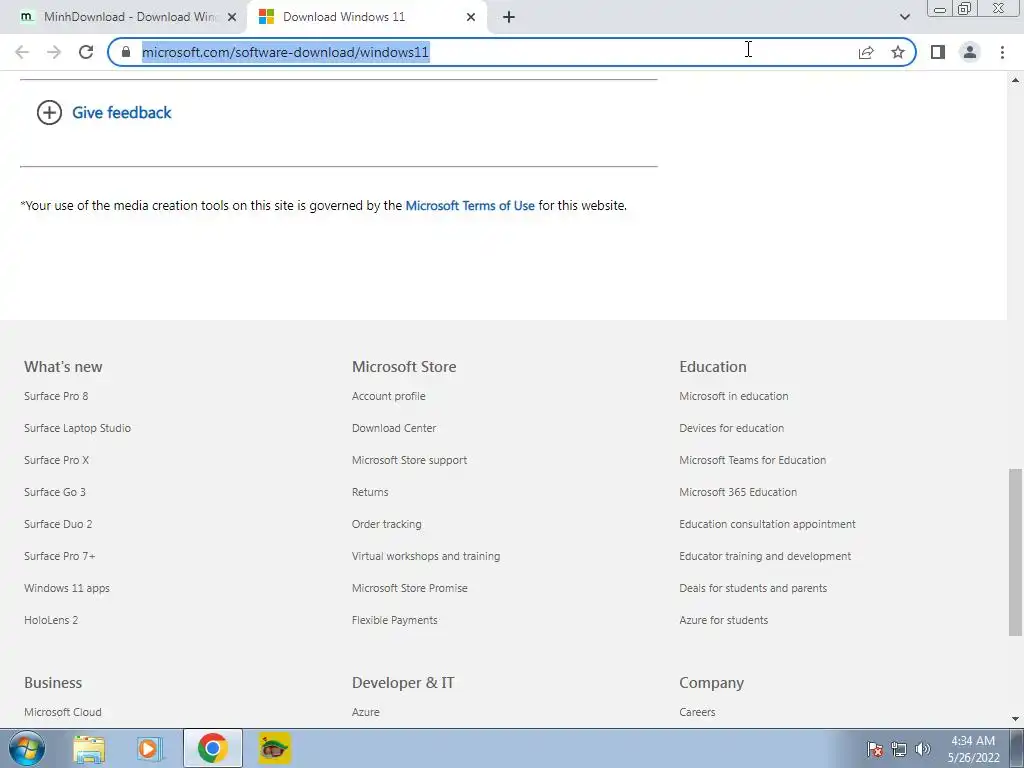Close the MinhDownload tab
Viewport: 1024px width, 768px height.
click(232, 17)
